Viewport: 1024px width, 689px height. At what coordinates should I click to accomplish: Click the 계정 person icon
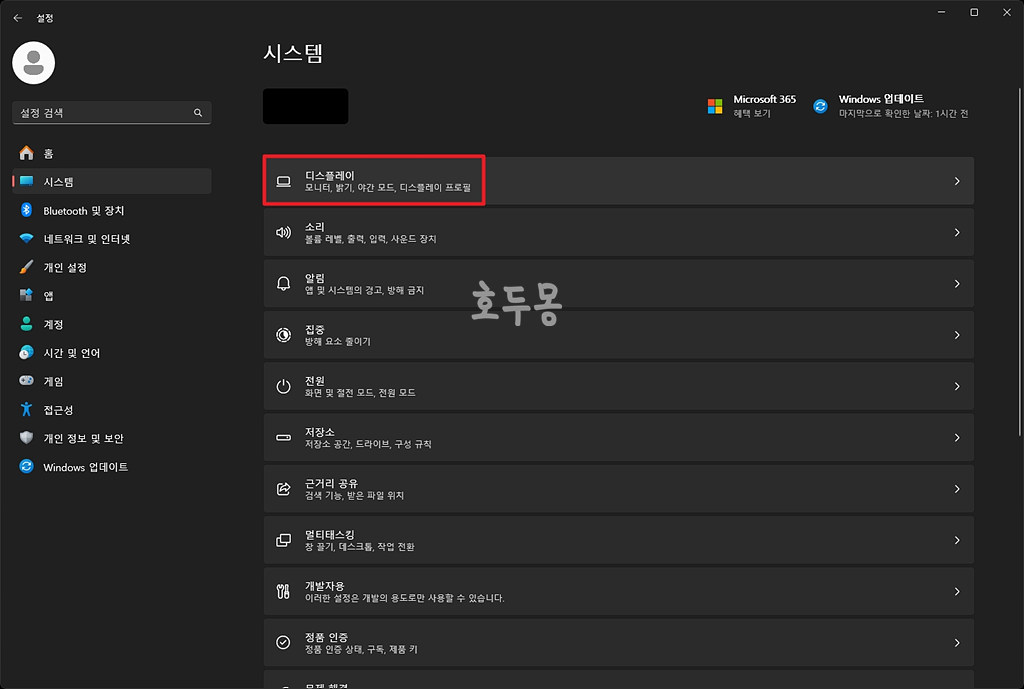pyautogui.click(x=26, y=324)
